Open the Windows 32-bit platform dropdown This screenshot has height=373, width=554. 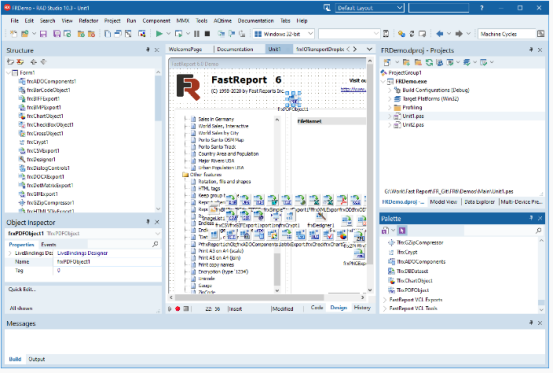point(310,34)
